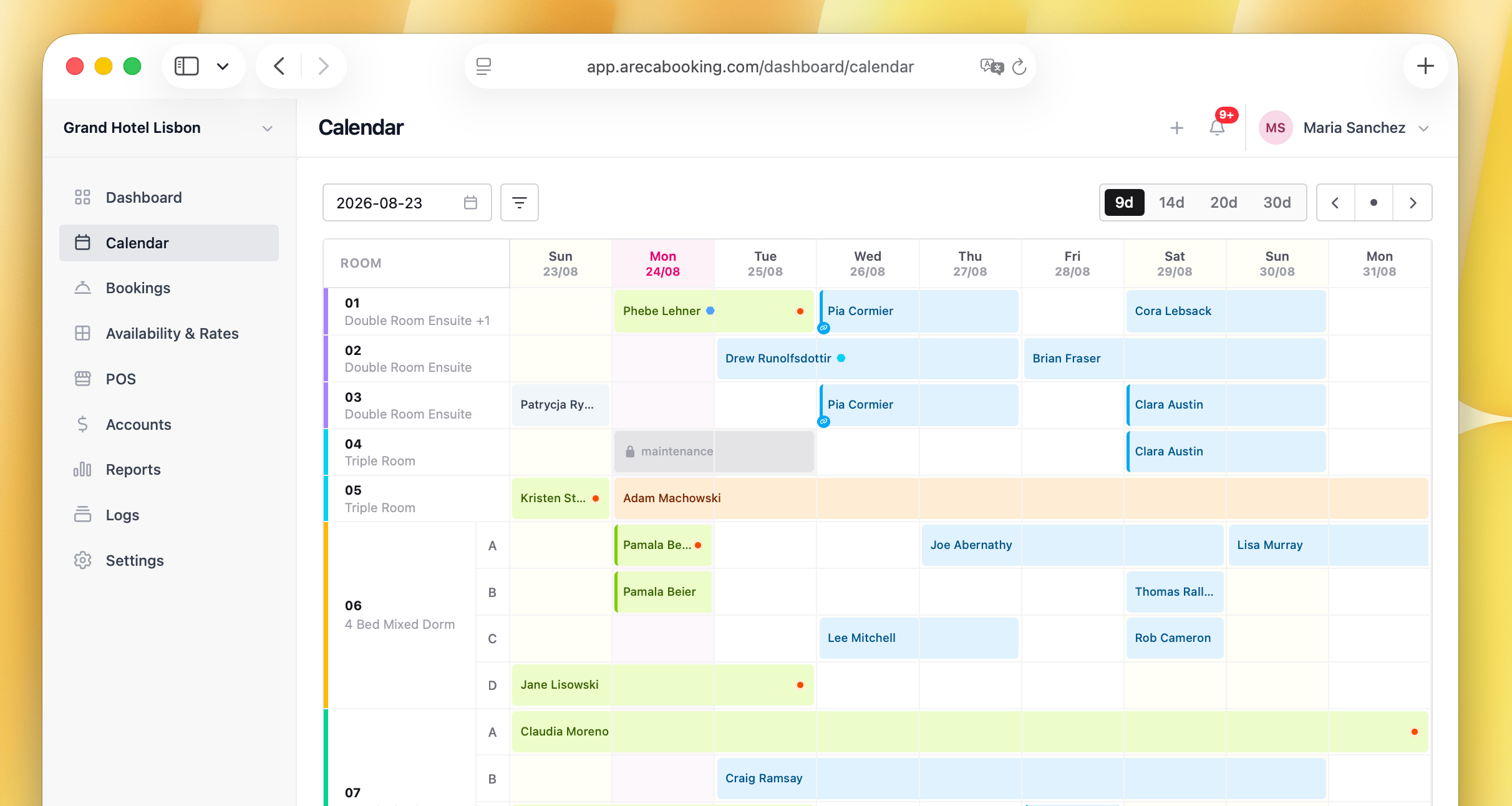This screenshot has width=1512, height=806.
Task: Go forward in browser history
Action: coord(323,66)
